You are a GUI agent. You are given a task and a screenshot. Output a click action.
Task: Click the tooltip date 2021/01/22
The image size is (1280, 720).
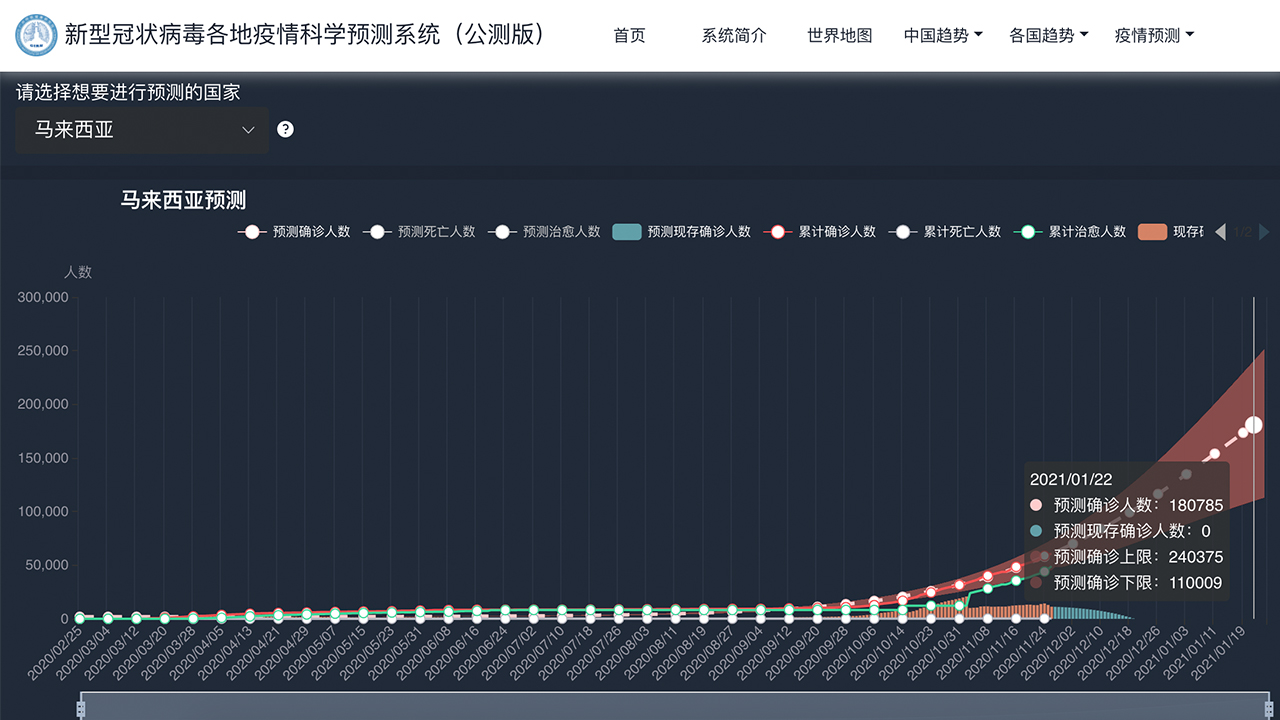[1071, 480]
